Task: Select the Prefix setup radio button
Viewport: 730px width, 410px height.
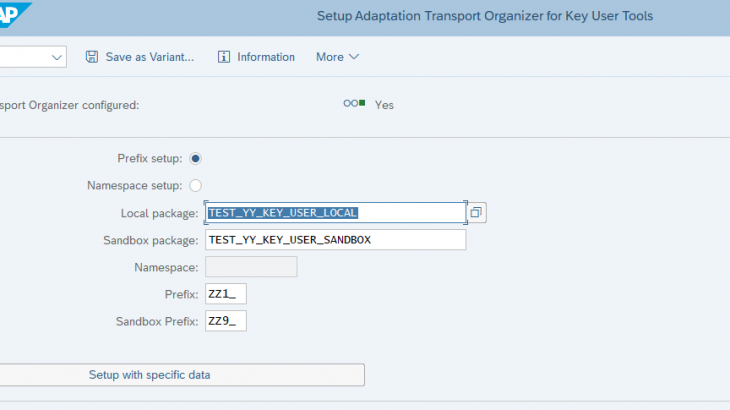Action: [x=195, y=158]
